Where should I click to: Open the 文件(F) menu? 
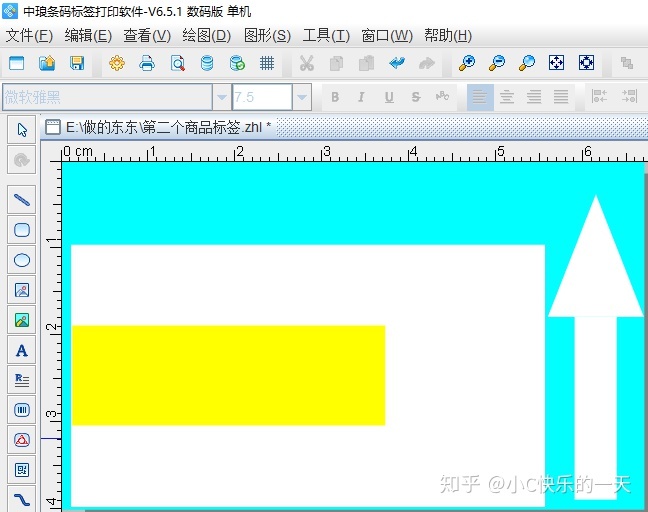pyautogui.click(x=29, y=36)
